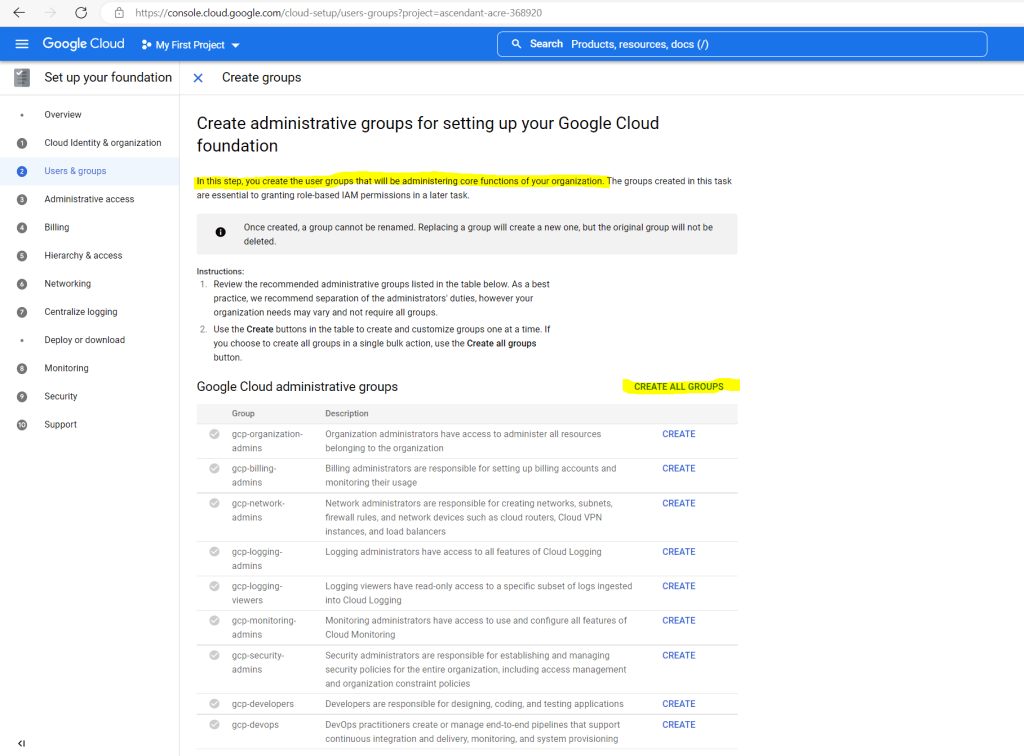Toggle checkmark for gcp-devops group

tap(214, 725)
